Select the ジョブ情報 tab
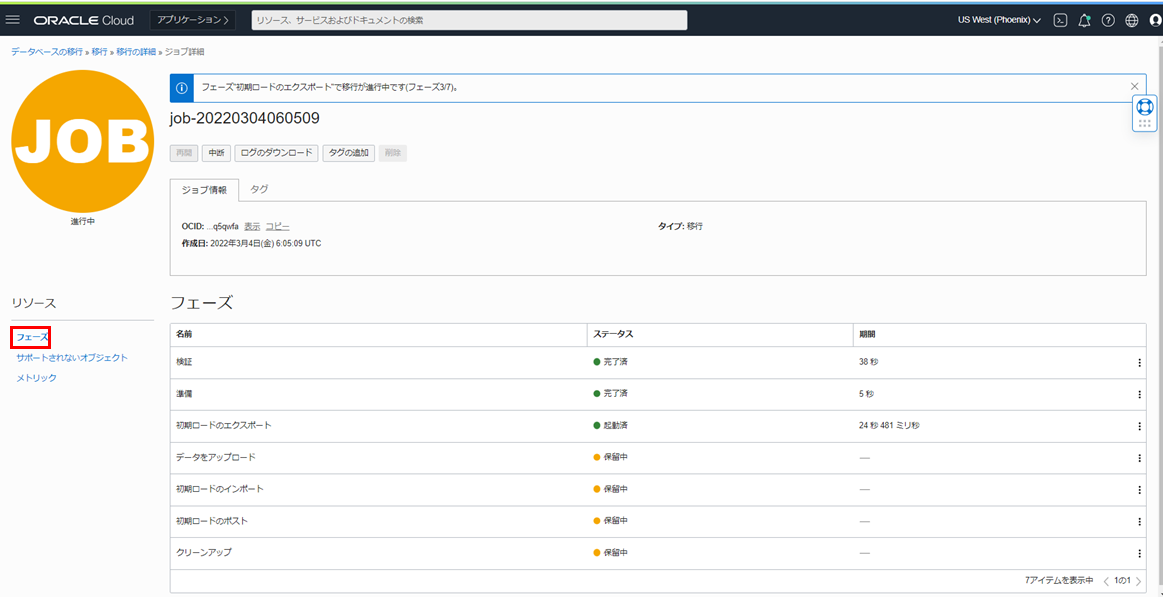Viewport: 1163px width, 597px height. pos(204,189)
